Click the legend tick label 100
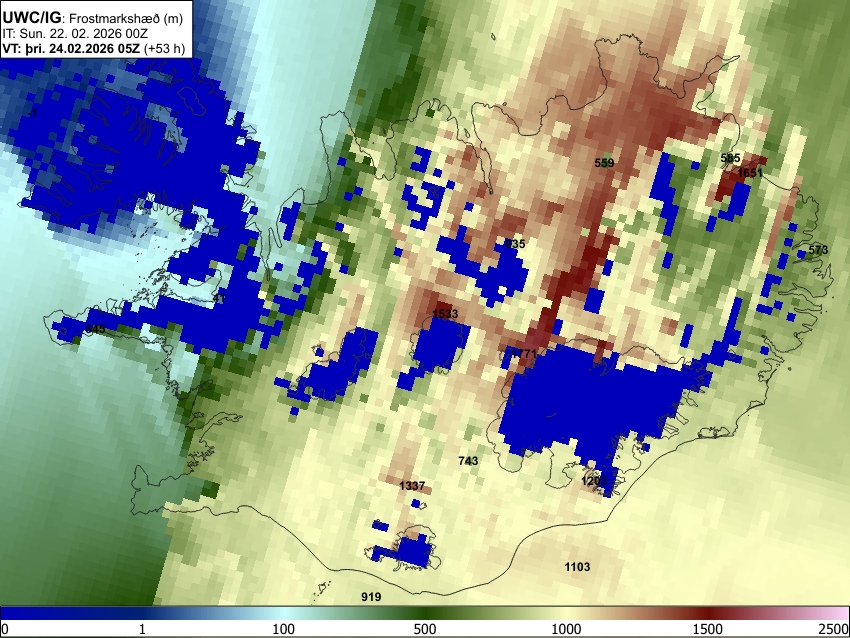This screenshot has width=850, height=638. point(284,629)
